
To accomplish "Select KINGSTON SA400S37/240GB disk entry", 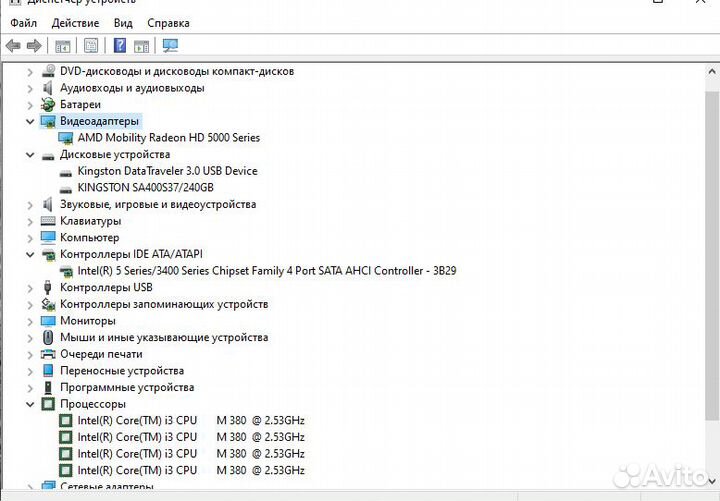I will click(146, 187).
